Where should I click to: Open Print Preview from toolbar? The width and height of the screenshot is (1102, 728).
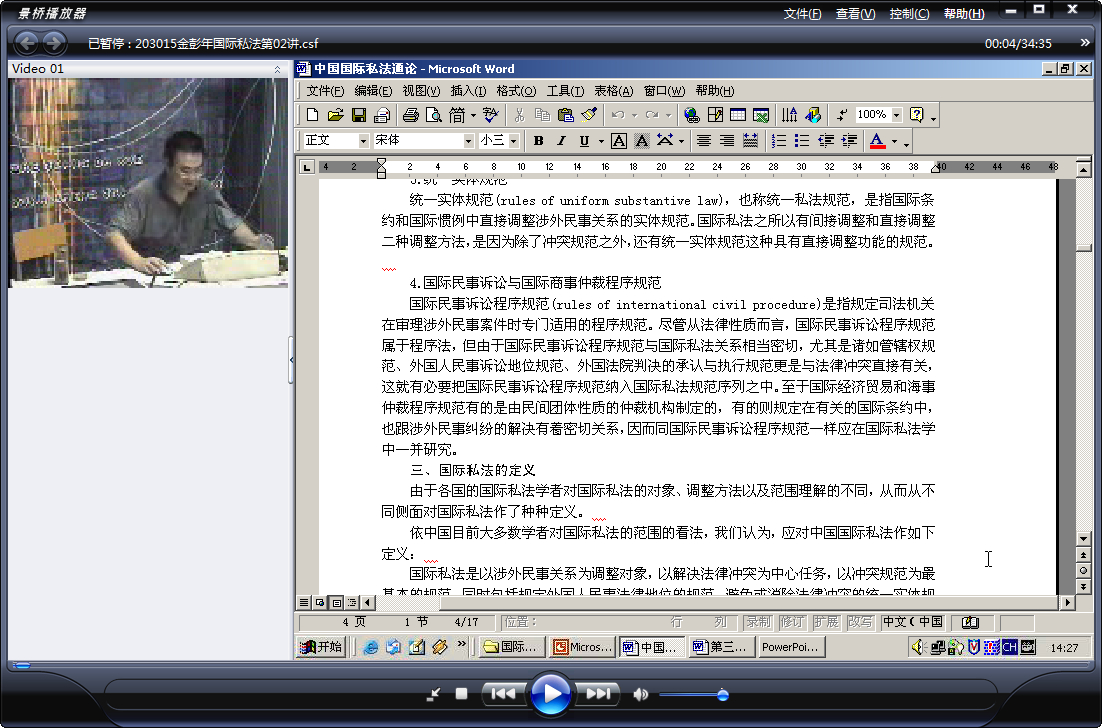(434, 115)
